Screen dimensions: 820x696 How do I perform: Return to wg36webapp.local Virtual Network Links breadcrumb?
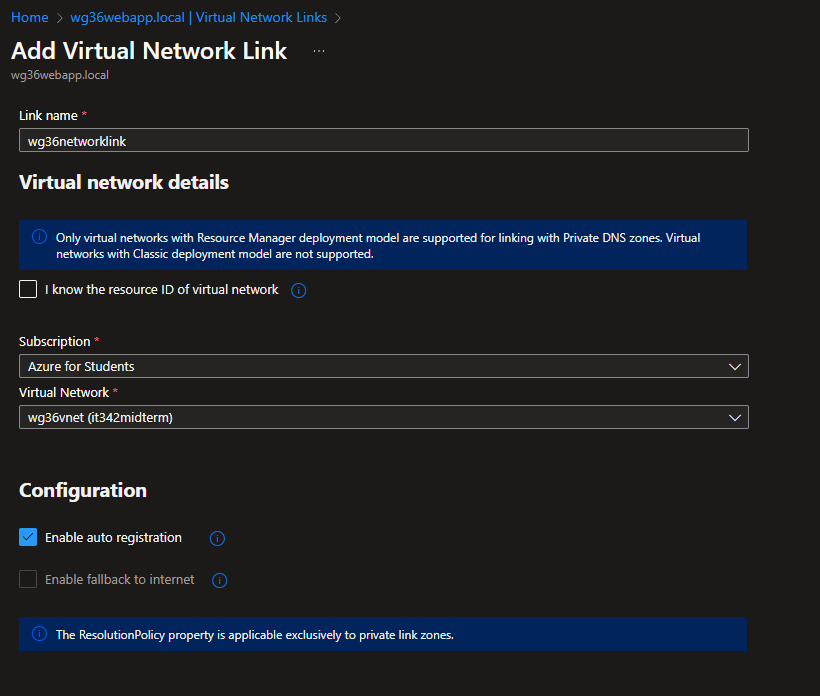click(198, 18)
